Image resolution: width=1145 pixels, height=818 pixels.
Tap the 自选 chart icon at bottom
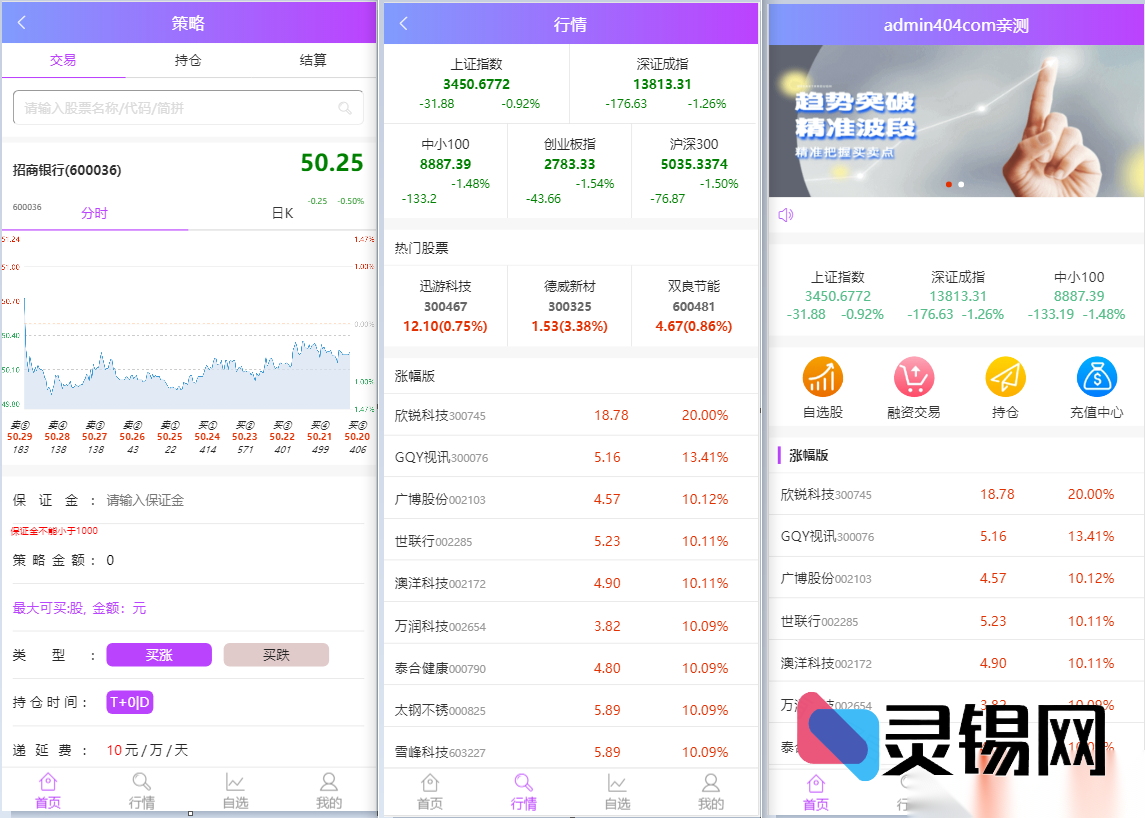point(235,790)
